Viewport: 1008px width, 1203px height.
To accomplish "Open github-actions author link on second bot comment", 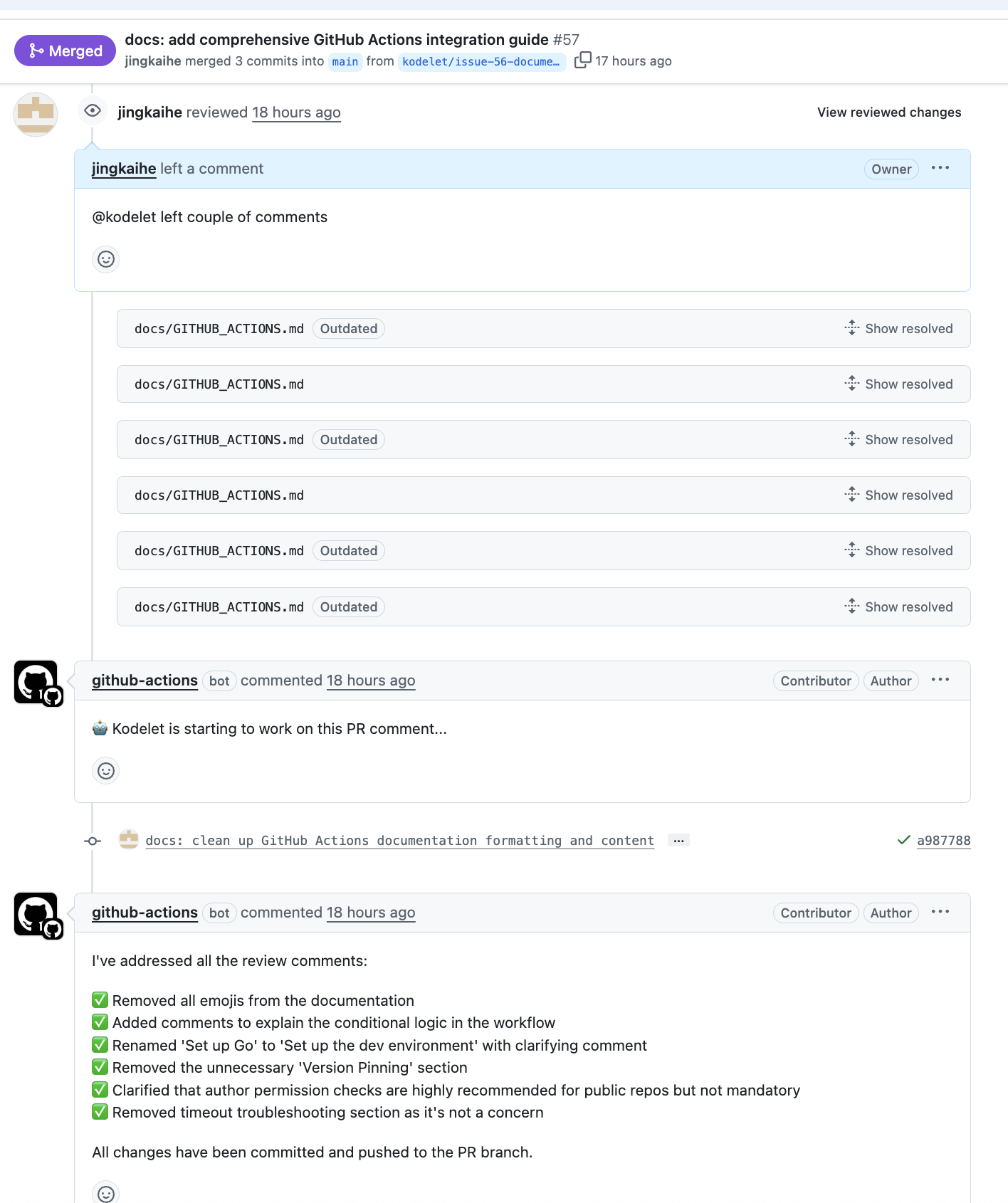I will [145, 913].
